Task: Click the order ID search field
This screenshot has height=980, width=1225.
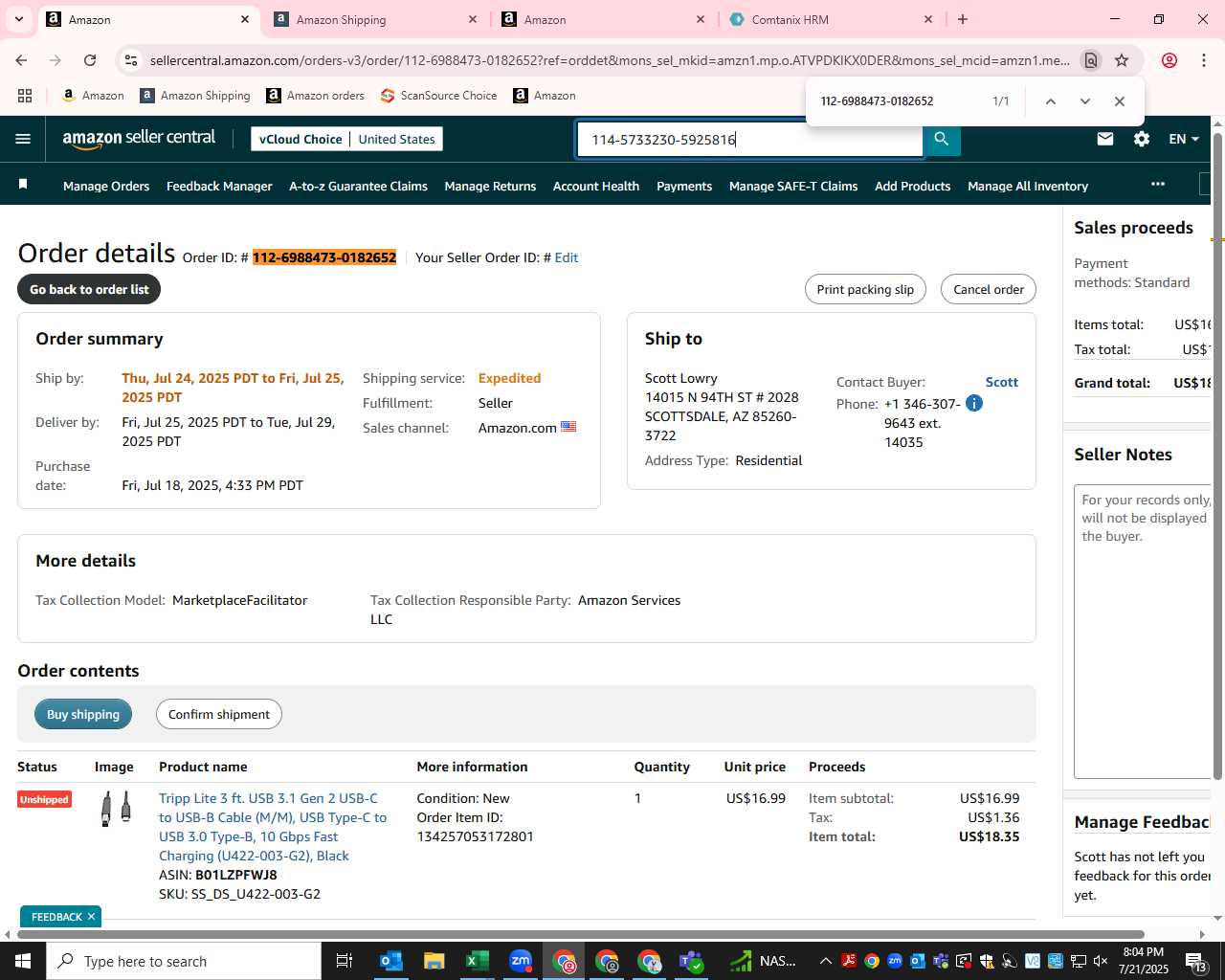Action: point(750,139)
